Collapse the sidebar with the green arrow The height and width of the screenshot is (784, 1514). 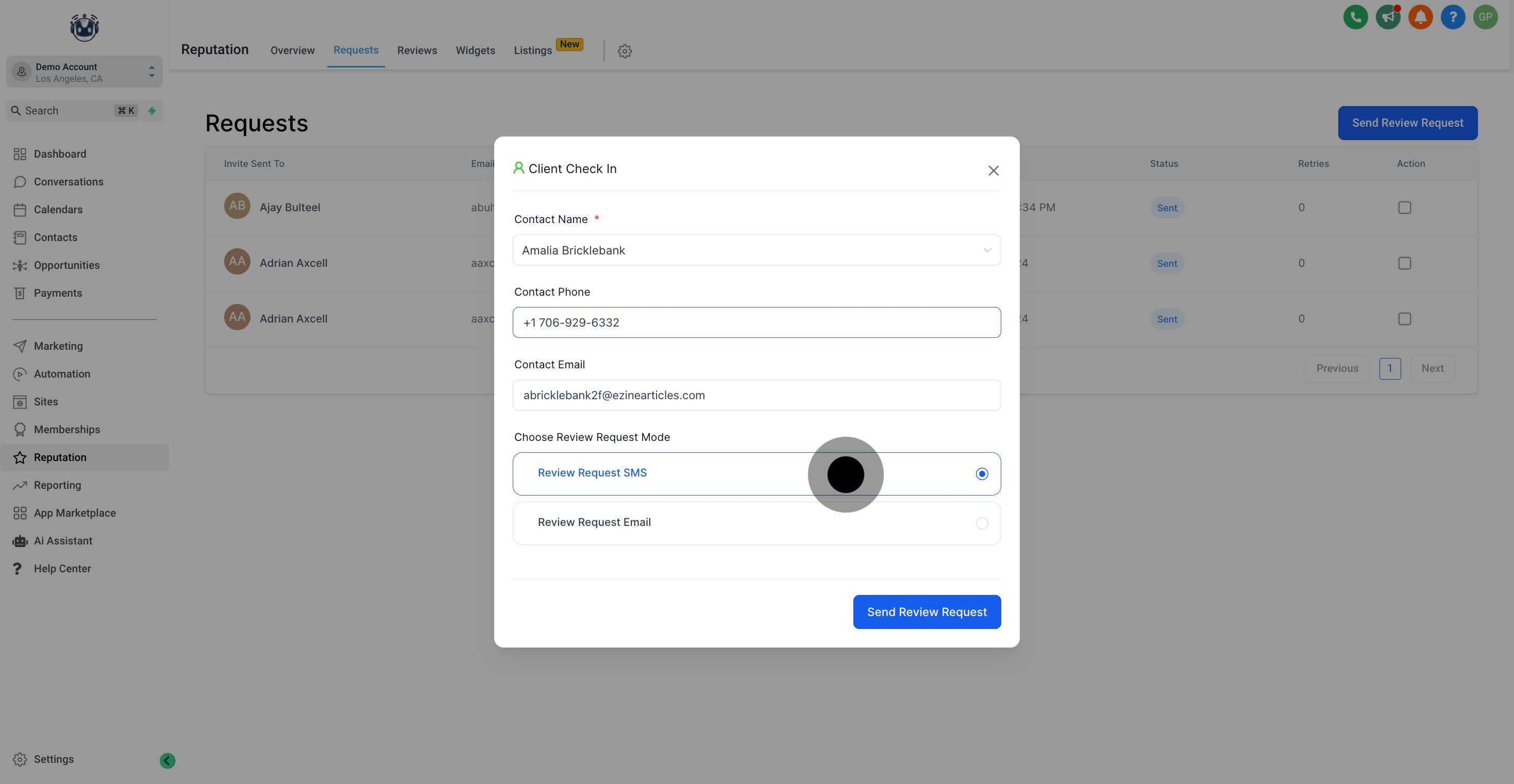coord(166,760)
